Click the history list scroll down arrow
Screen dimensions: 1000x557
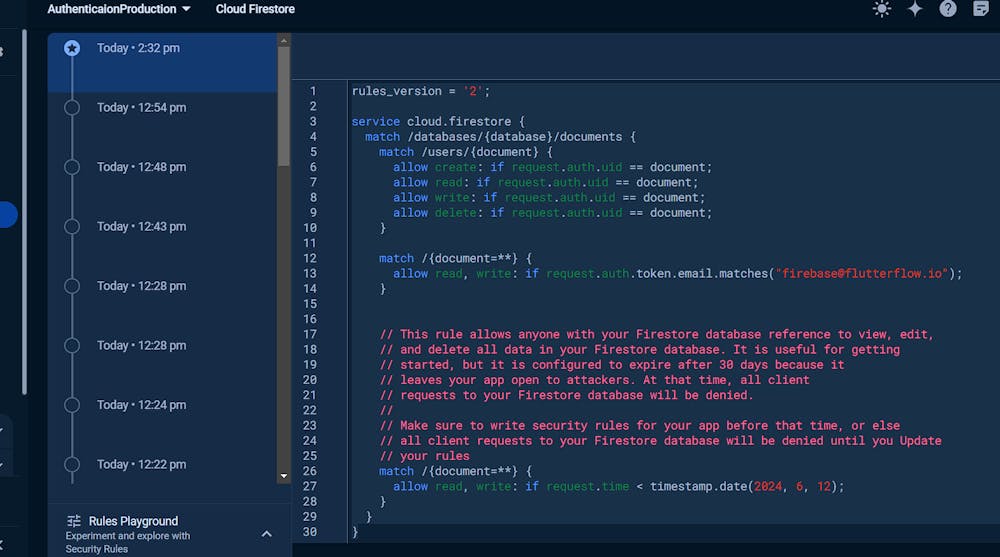[284, 476]
